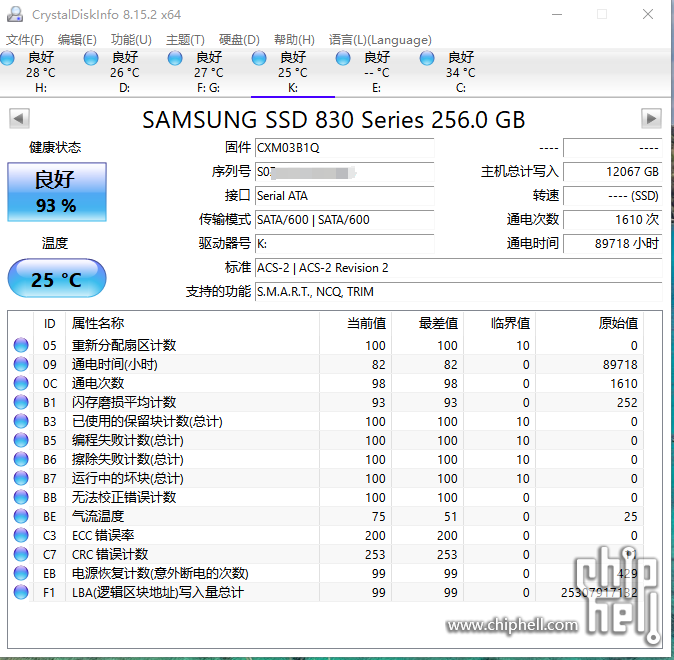Select the LBA写入量总计 attribute row
The height and width of the screenshot is (660, 674).
326,592
